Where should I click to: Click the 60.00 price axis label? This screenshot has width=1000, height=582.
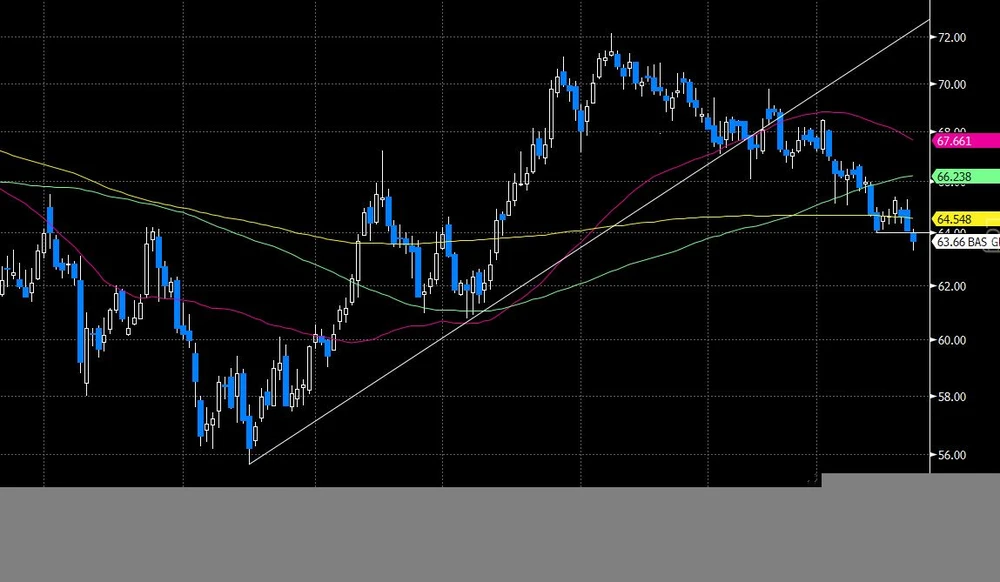(950, 341)
